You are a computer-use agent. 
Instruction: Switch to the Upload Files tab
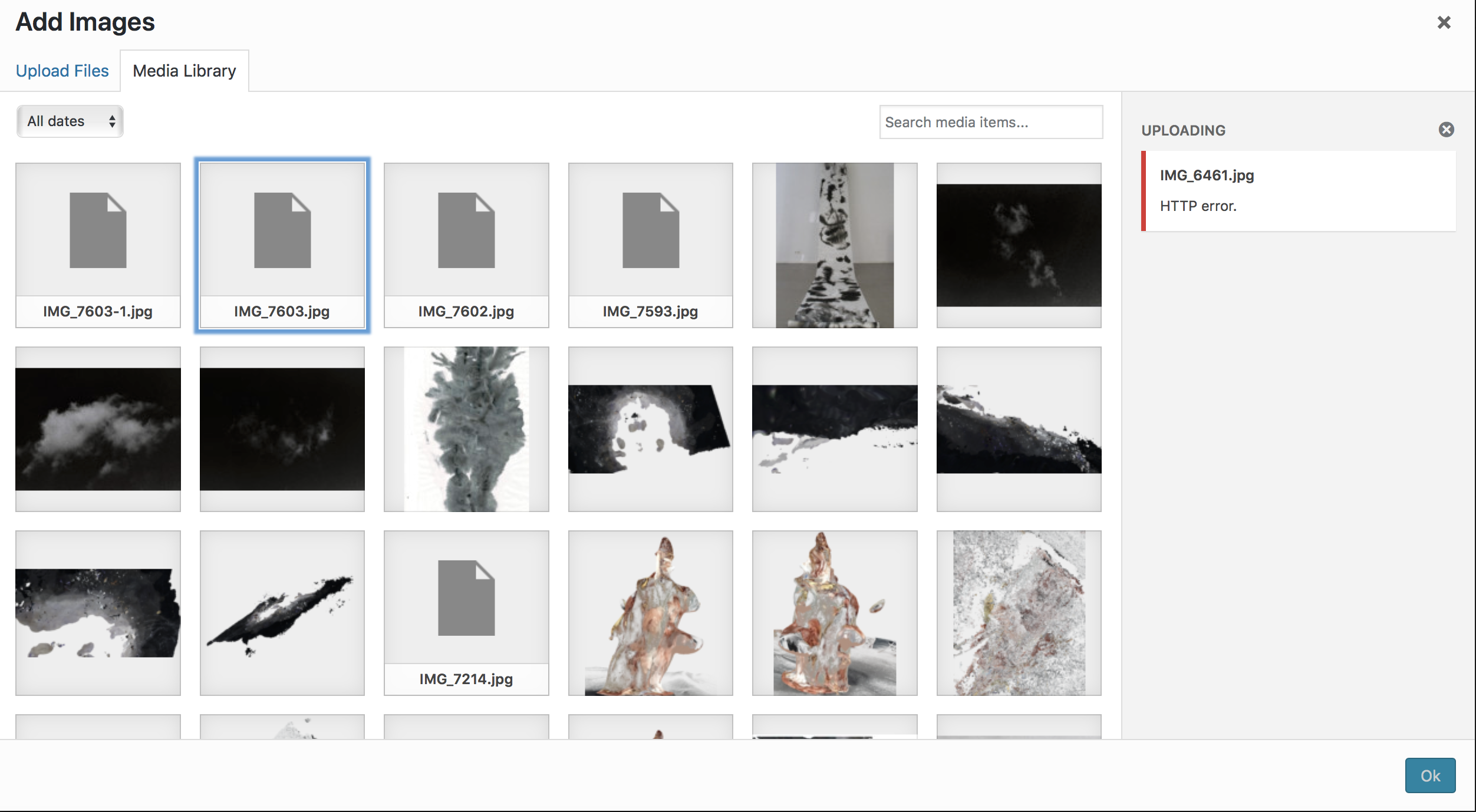tap(62, 71)
